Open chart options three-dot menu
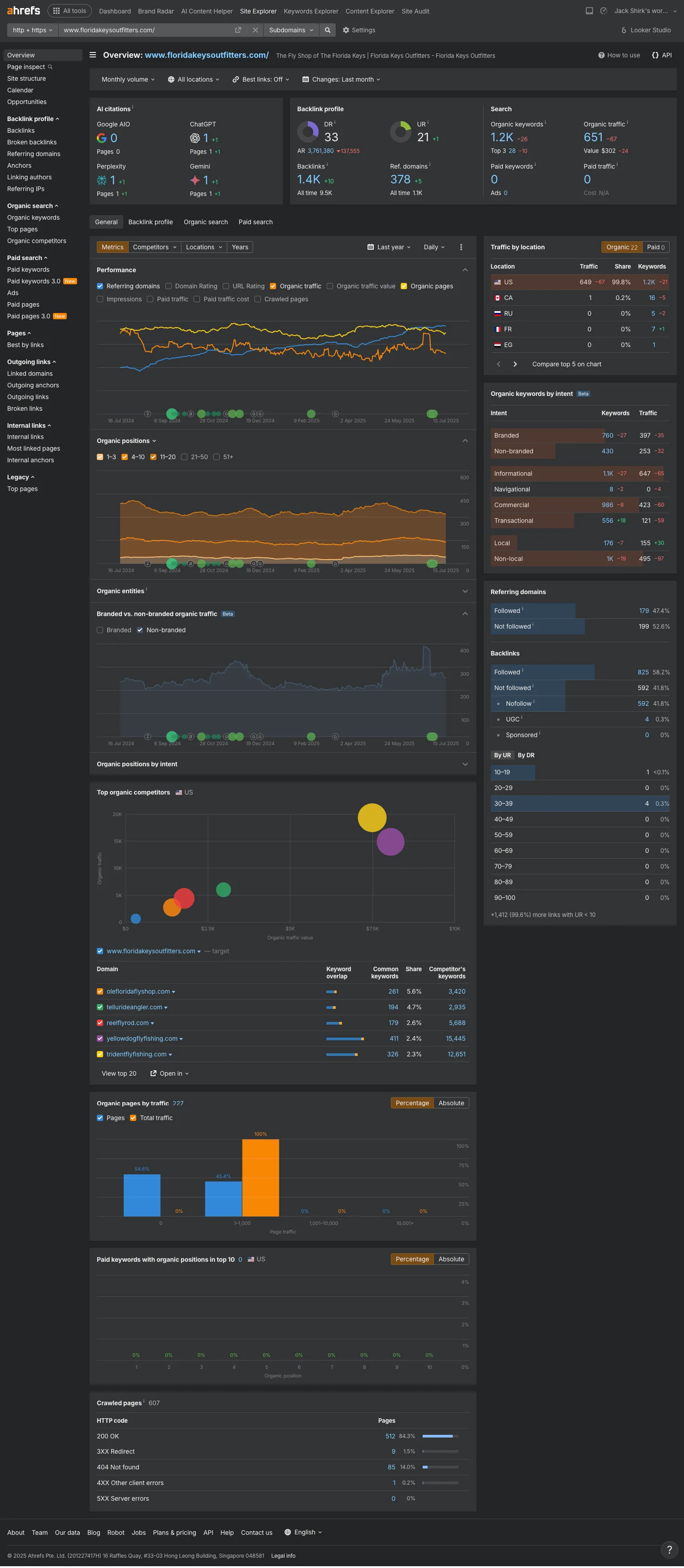 (461, 247)
